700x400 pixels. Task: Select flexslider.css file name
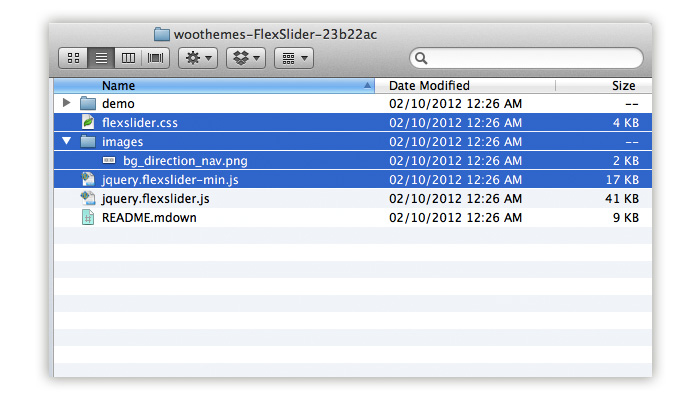tap(140, 123)
